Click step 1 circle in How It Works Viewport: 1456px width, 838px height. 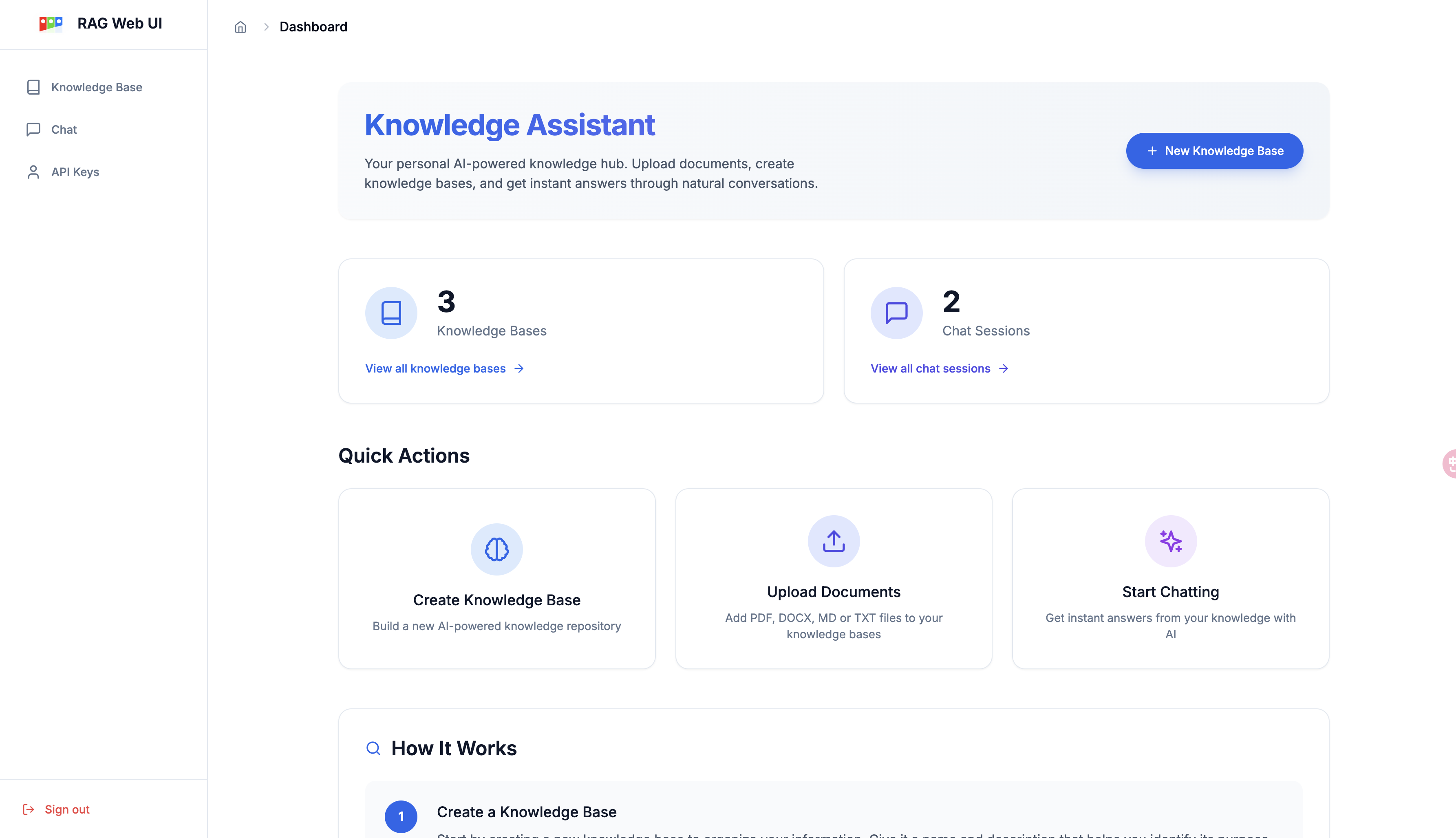[401, 816]
